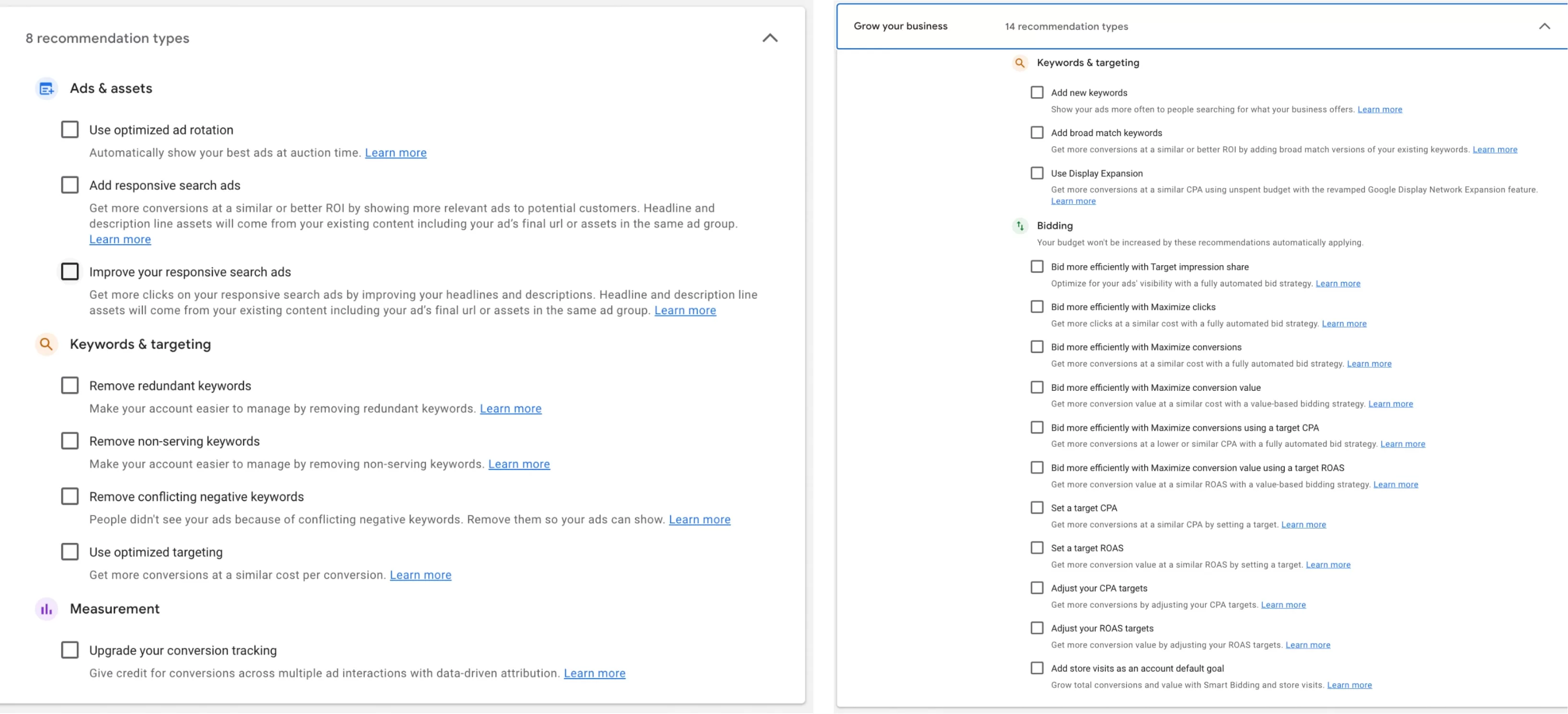Check Add responsive search ads

pyautogui.click(x=70, y=185)
